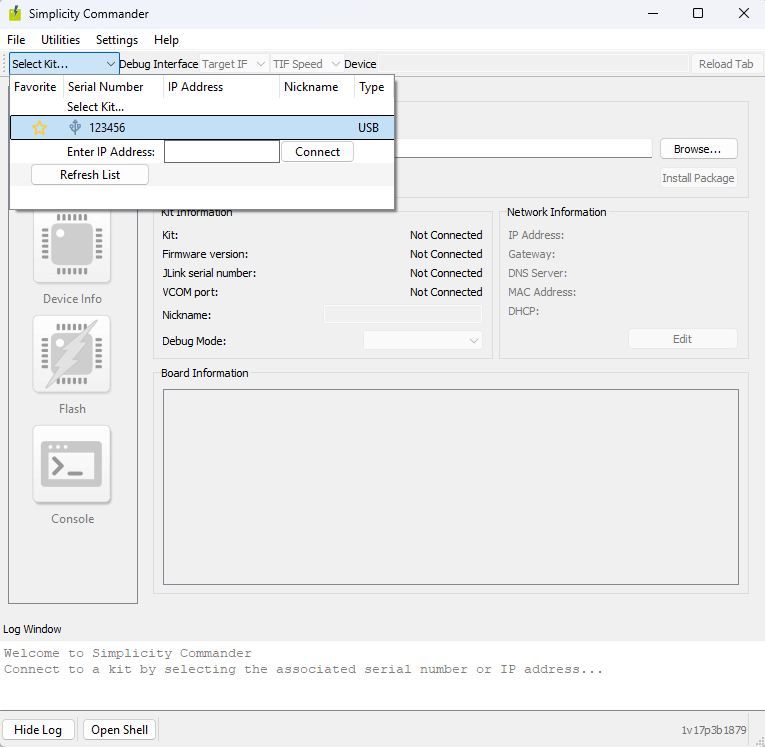Collapse the Select Kit dropdown

64,64
